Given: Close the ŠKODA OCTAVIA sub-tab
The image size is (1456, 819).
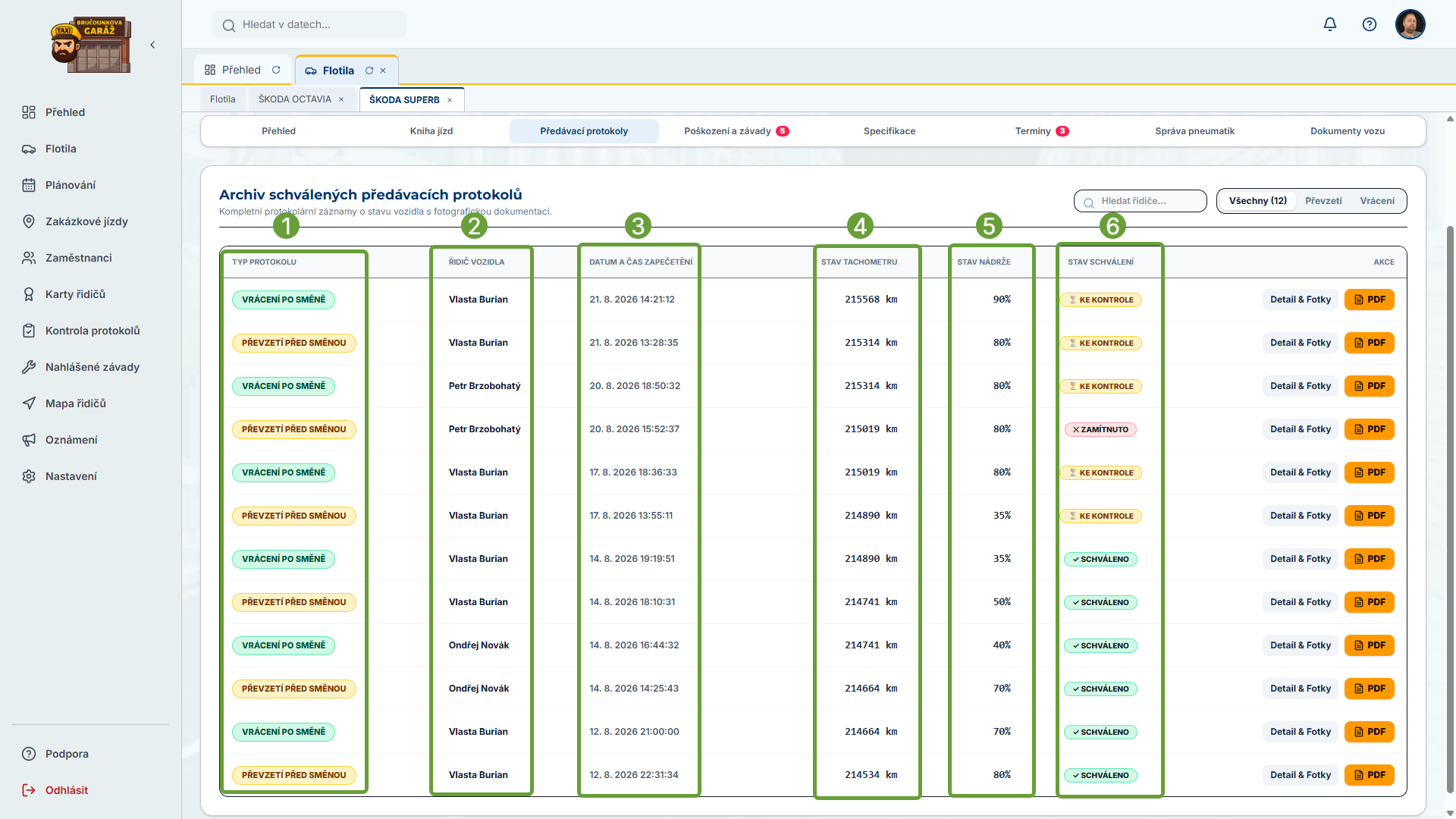Looking at the screenshot, I should pos(341,99).
